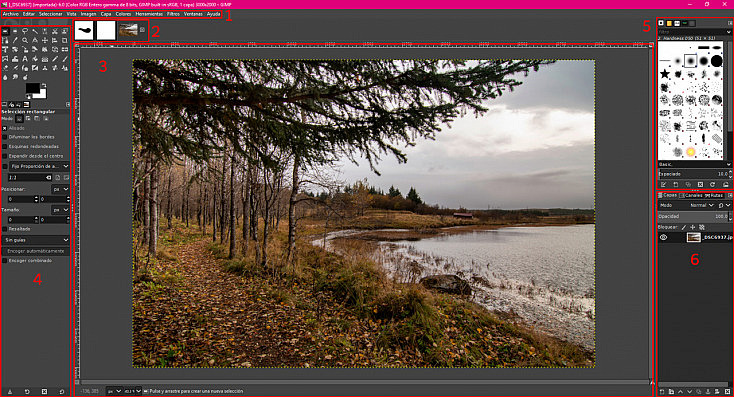Select the Smudge tool
This screenshot has height=397, width=734.
(15, 77)
